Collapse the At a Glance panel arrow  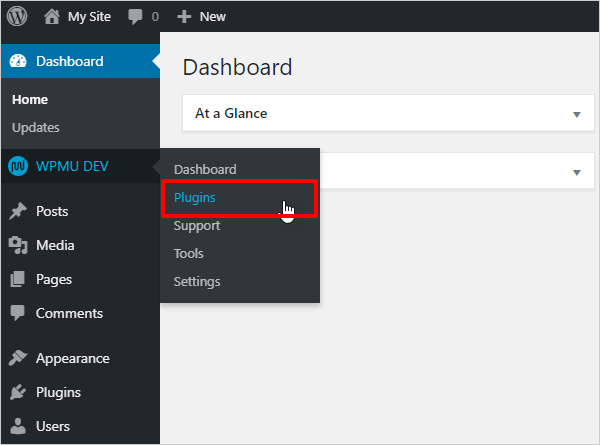click(576, 114)
